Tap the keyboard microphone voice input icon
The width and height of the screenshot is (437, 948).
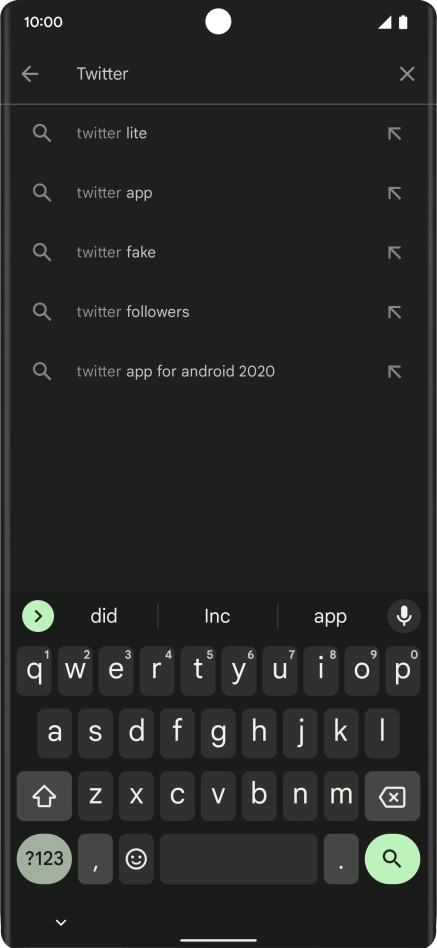point(404,616)
